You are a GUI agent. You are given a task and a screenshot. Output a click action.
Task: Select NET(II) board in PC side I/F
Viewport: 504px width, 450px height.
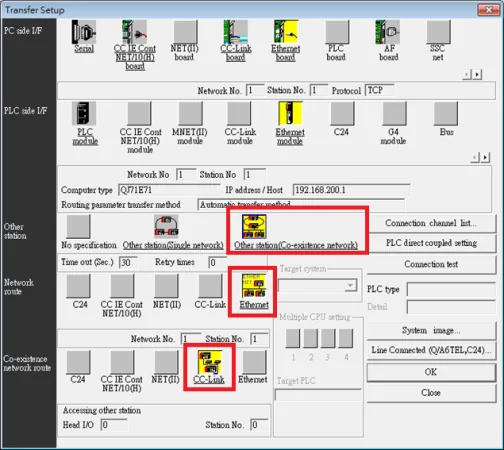pos(185,32)
